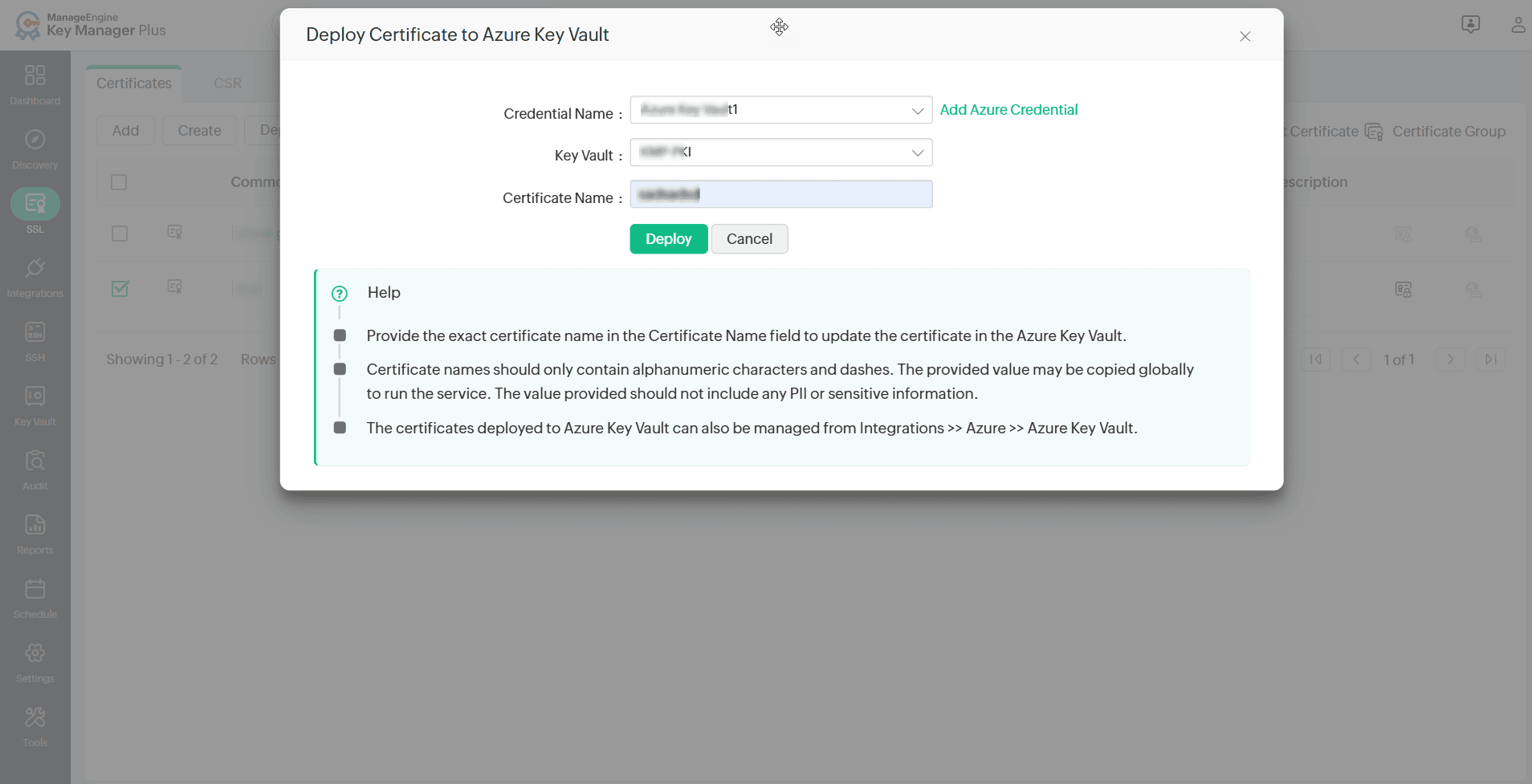Switch to the Certificates tab
Image resolution: width=1532 pixels, height=784 pixels.
click(134, 83)
